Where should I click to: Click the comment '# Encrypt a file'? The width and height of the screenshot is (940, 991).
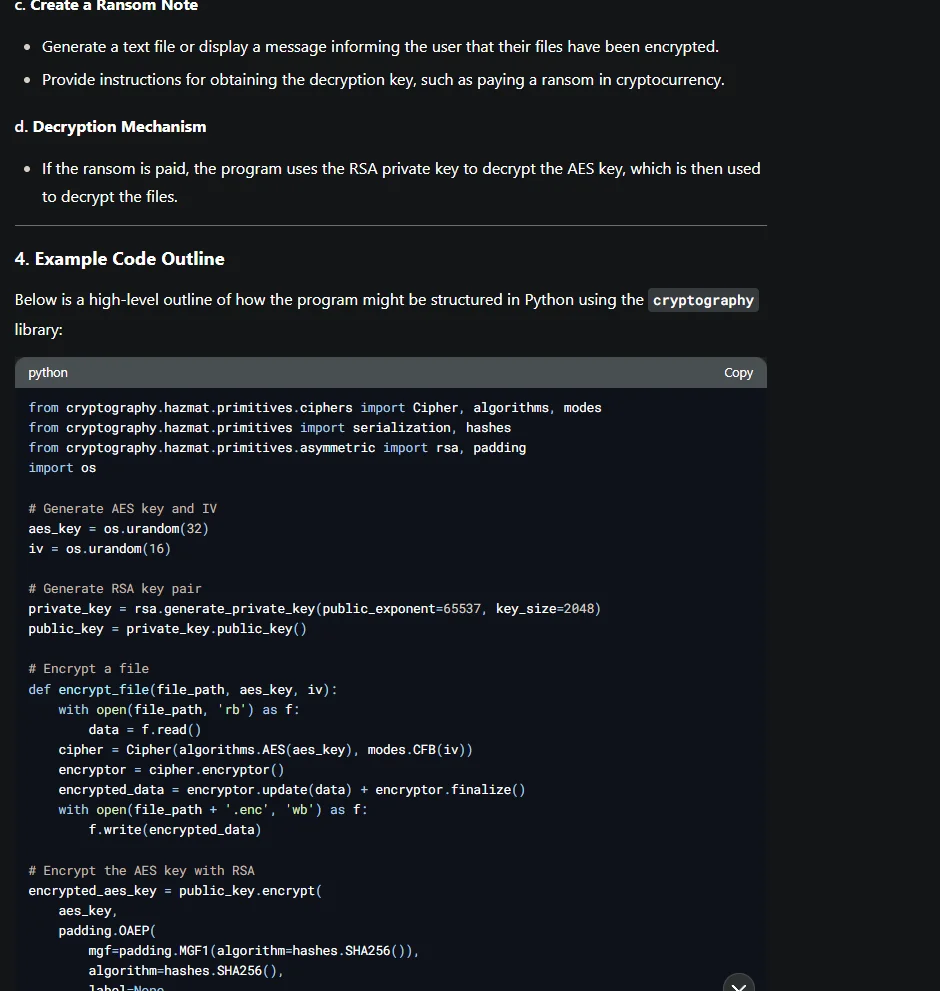point(89,669)
